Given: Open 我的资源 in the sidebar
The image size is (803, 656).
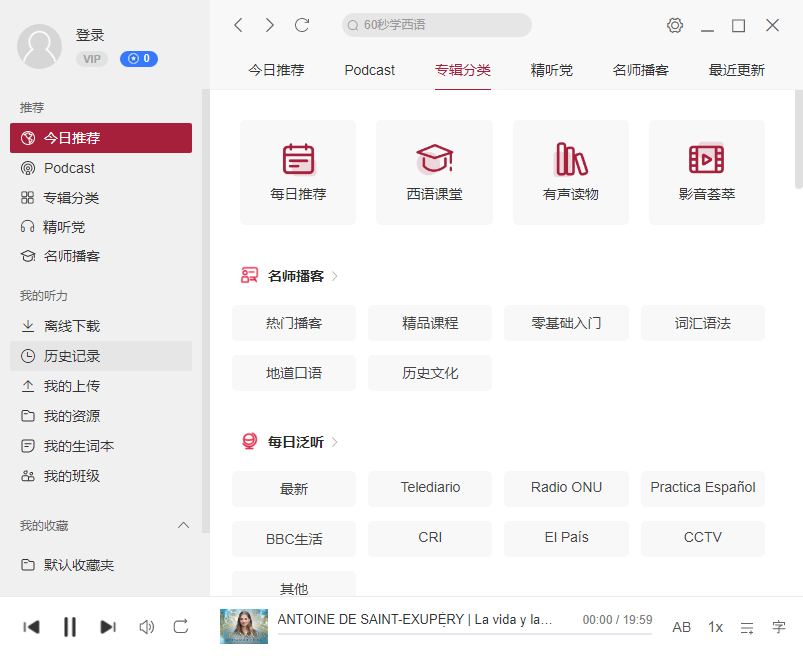Looking at the screenshot, I should (101, 416).
